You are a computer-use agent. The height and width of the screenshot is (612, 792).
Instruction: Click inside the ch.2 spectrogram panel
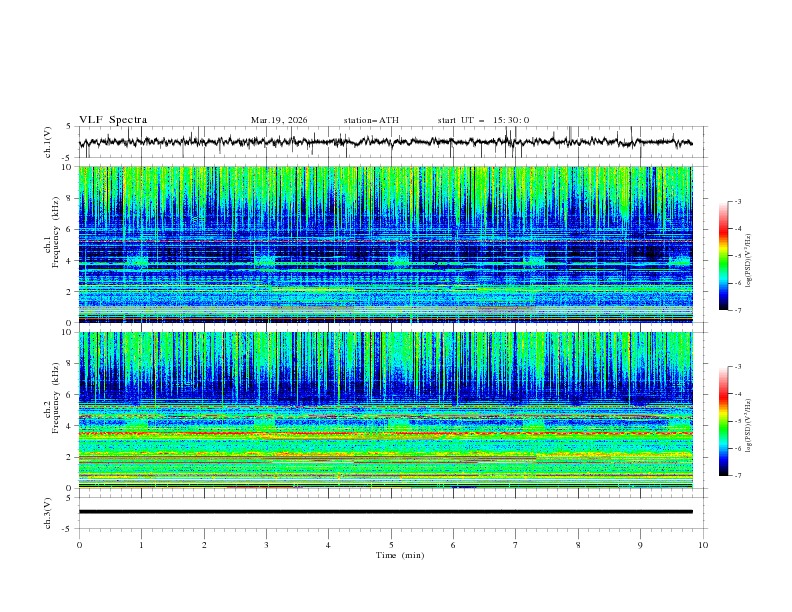(385, 410)
